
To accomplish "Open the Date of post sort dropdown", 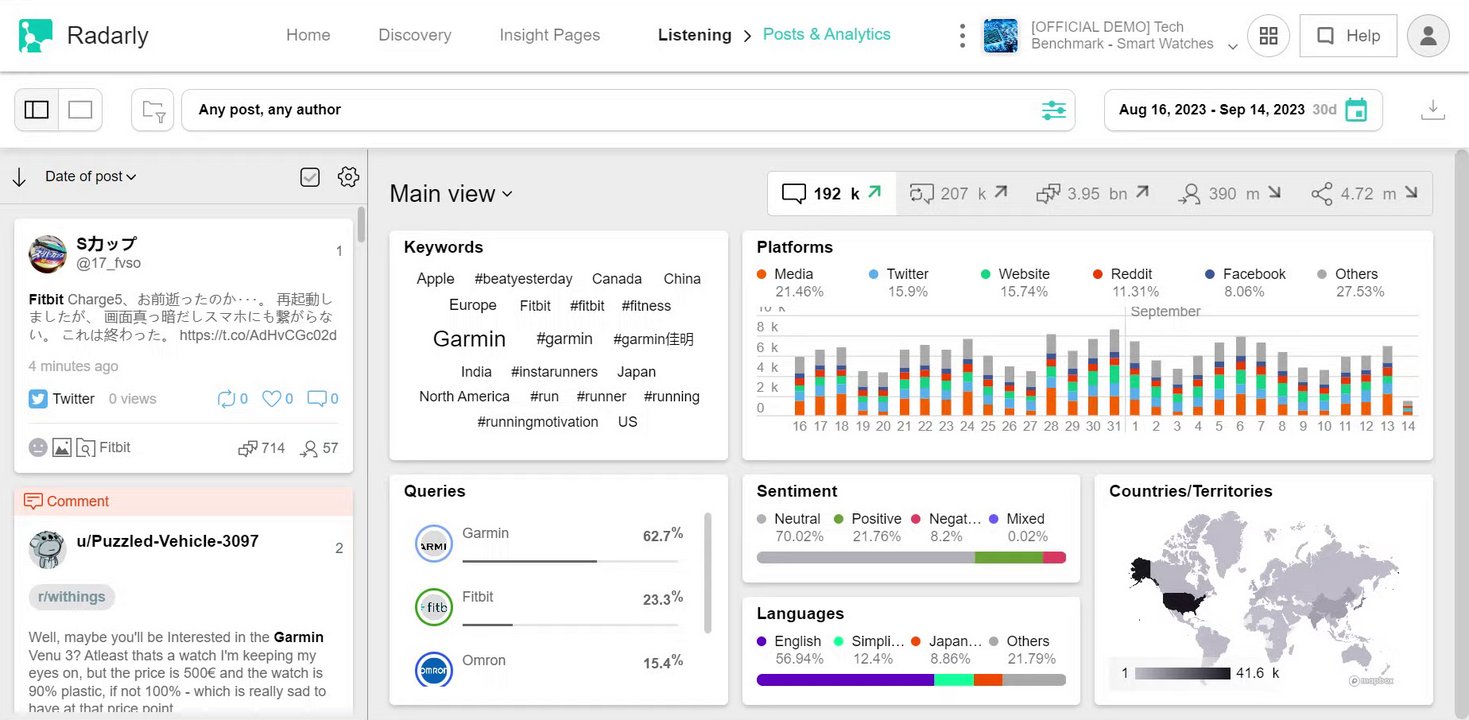I will pyautogui.click(x=90, y=177).
